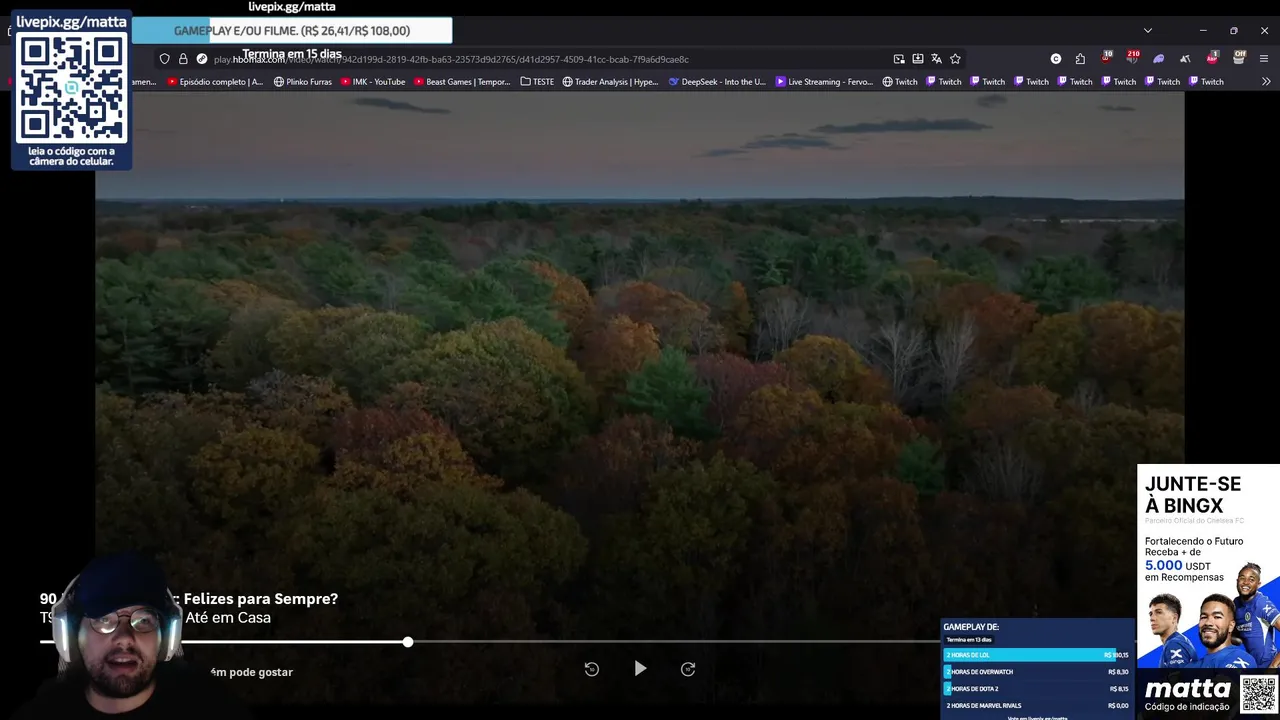This screenshot has height=720, width=1280.
Task: Click the 'pode gostar' text
Action: (261, 672)
